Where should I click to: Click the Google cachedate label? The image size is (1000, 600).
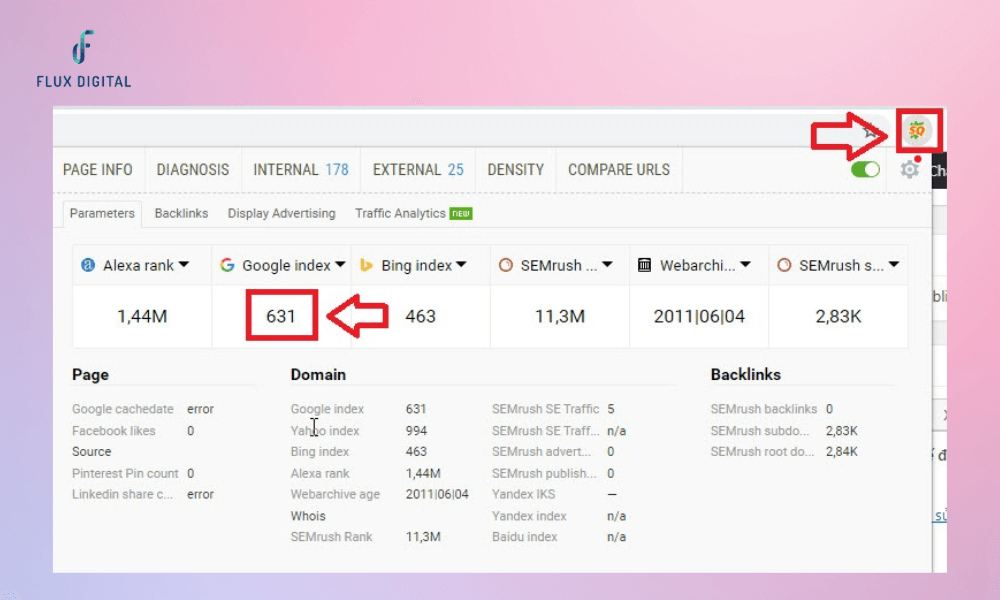coord(122,409)
